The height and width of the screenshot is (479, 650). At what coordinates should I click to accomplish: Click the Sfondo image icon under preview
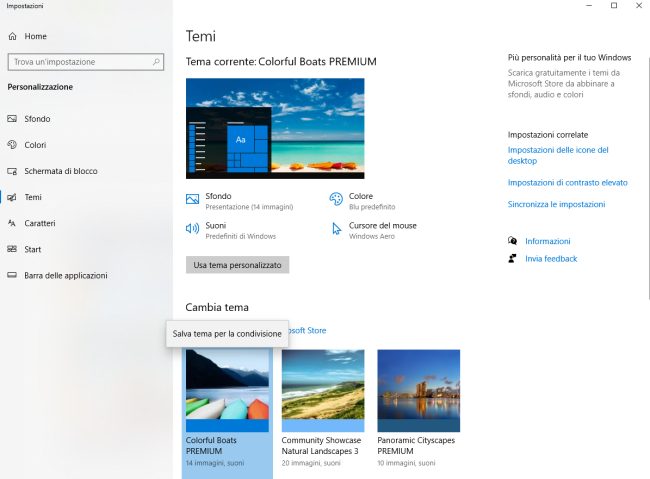tap(192, 199)
